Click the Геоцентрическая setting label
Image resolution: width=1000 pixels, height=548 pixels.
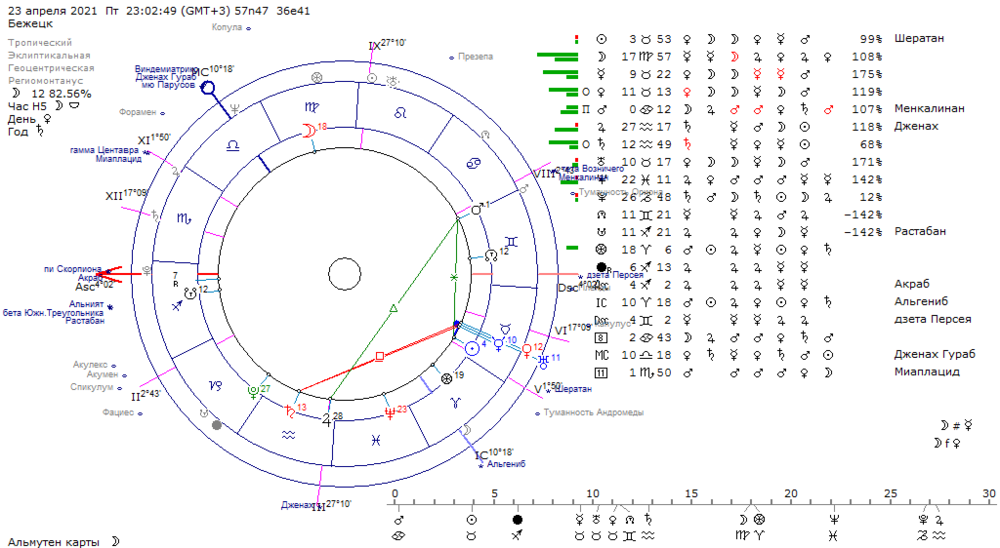pos(51,68)
